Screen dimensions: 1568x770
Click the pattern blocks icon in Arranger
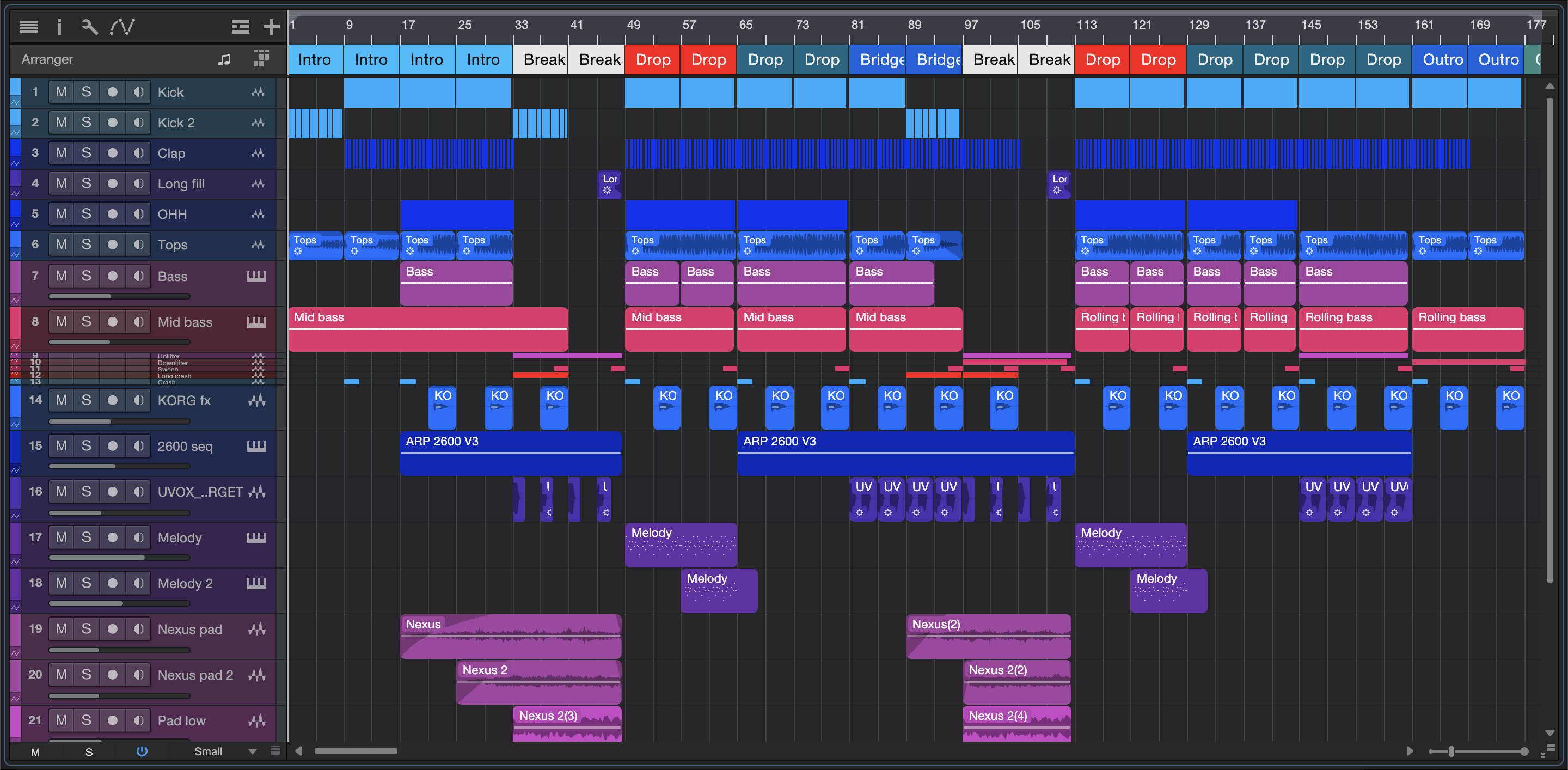(x=261, y=58)
